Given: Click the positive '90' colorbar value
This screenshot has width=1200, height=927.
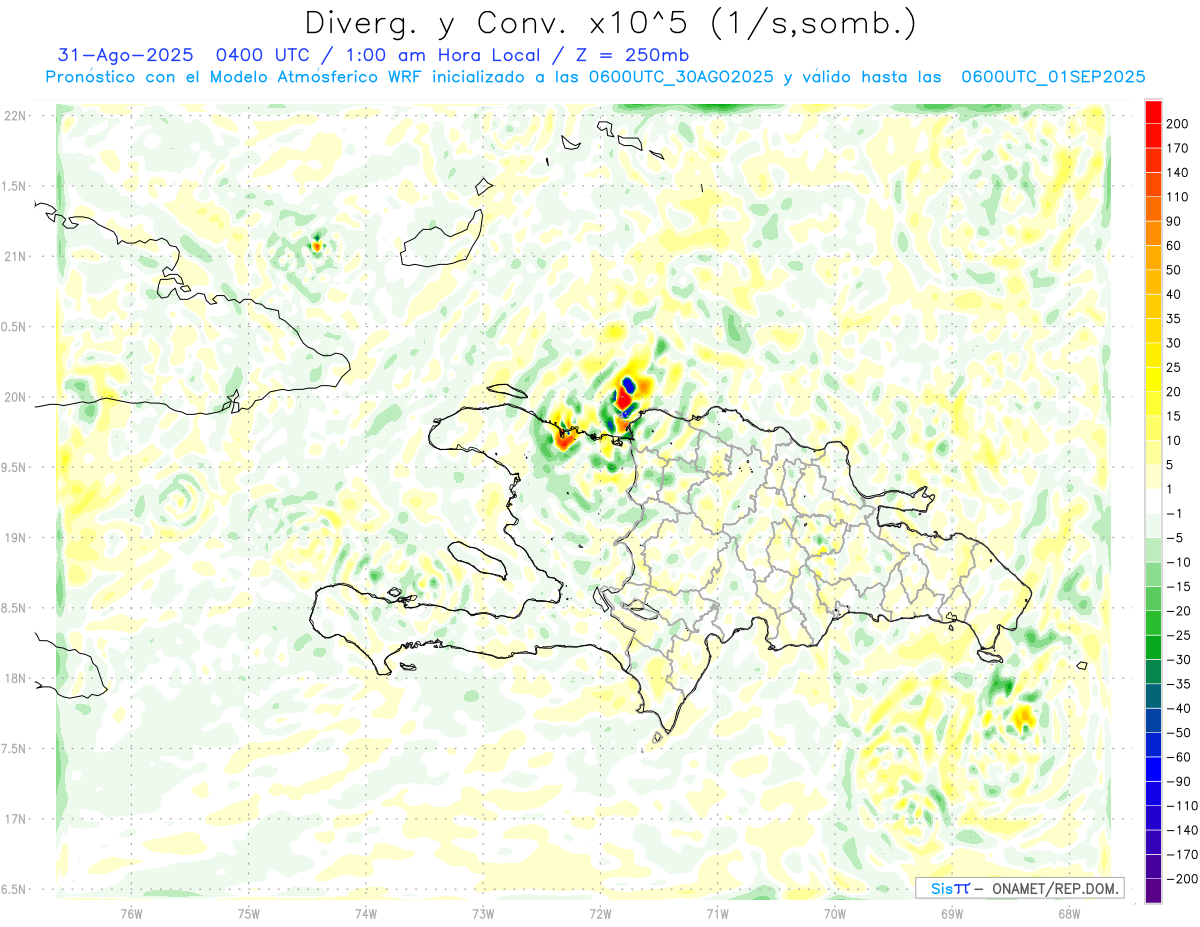Looking at the screenshot, I should coord(1174,221).
